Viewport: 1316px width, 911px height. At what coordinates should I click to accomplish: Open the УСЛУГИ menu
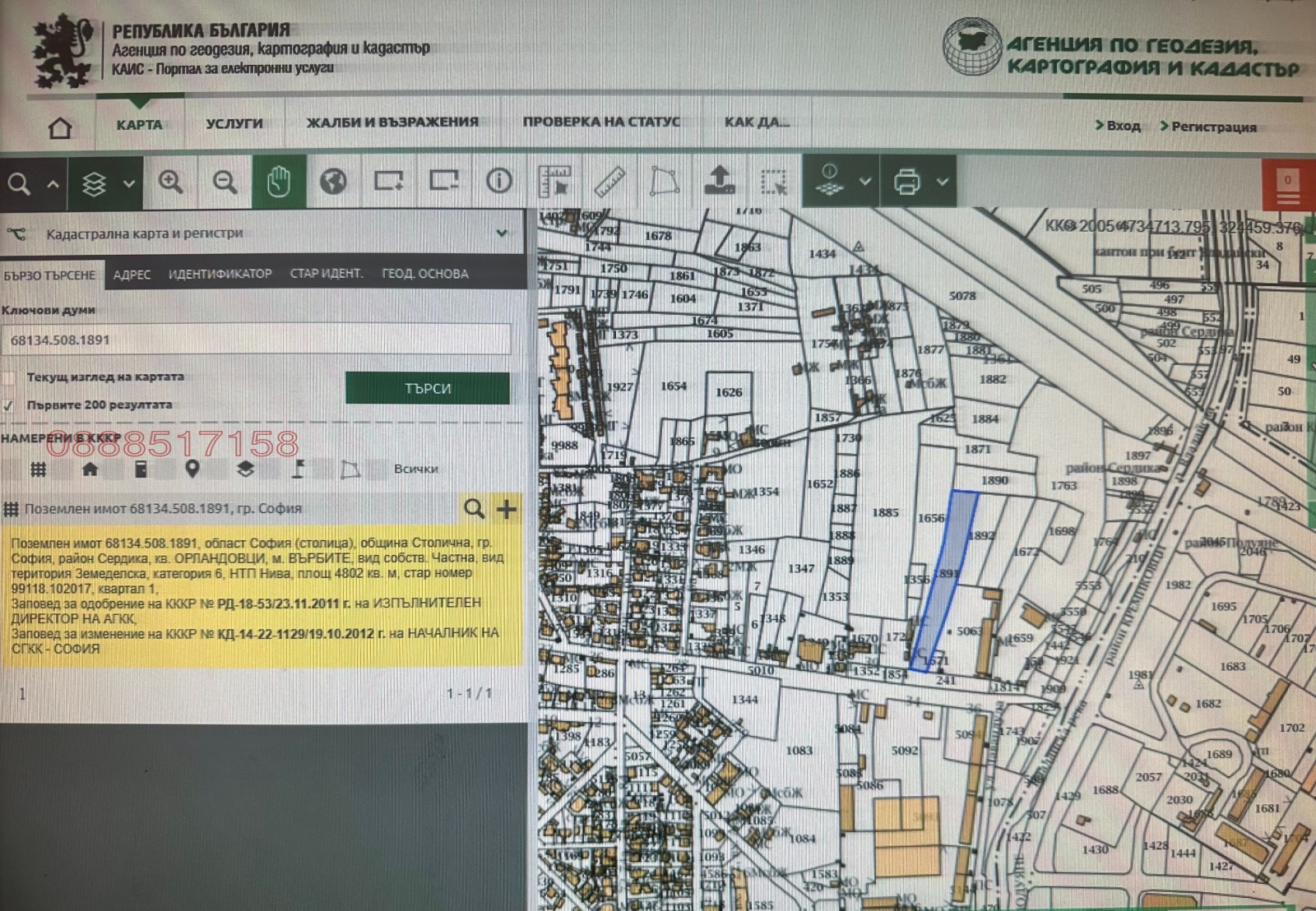[233, 123]
